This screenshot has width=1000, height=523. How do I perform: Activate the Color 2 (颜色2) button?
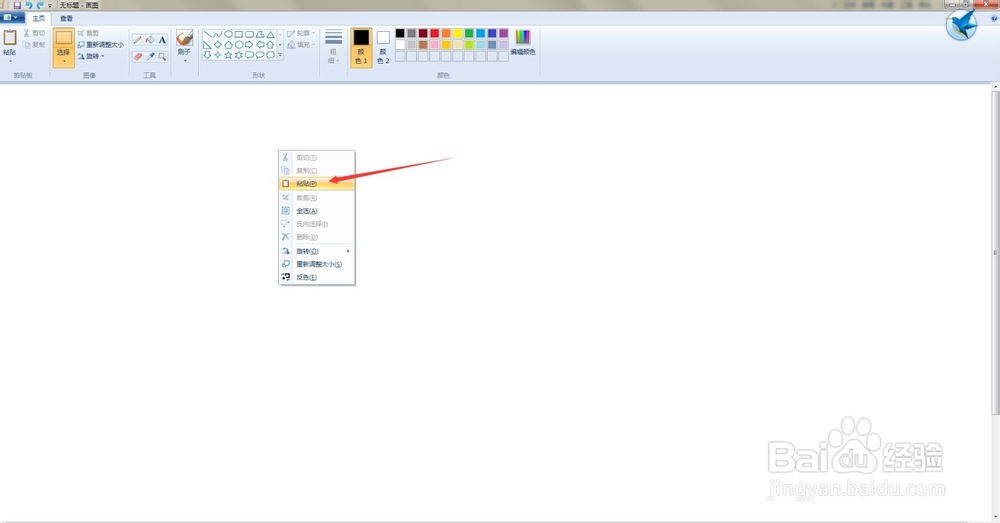click(x=383, y=47)
